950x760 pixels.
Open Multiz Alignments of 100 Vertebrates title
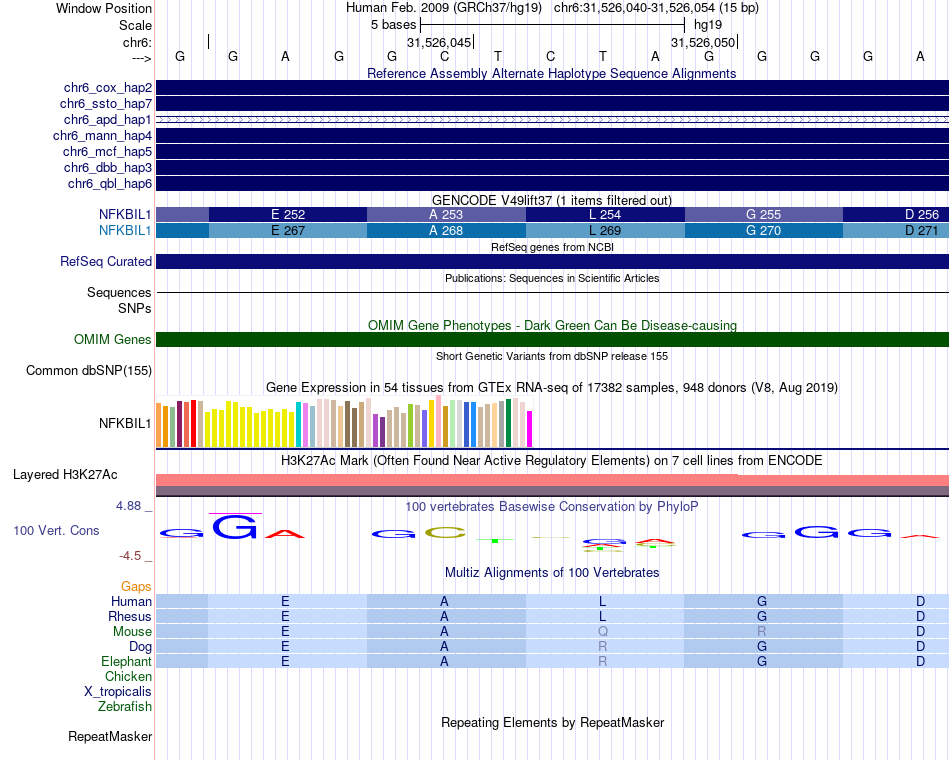(x=552, y=573)
